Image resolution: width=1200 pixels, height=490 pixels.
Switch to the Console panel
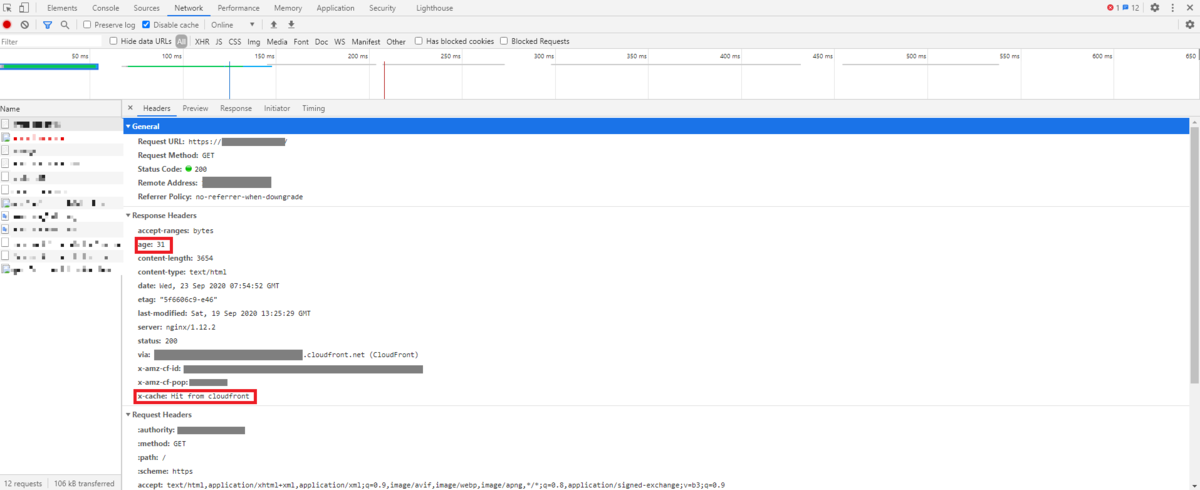tap(106, 8)
